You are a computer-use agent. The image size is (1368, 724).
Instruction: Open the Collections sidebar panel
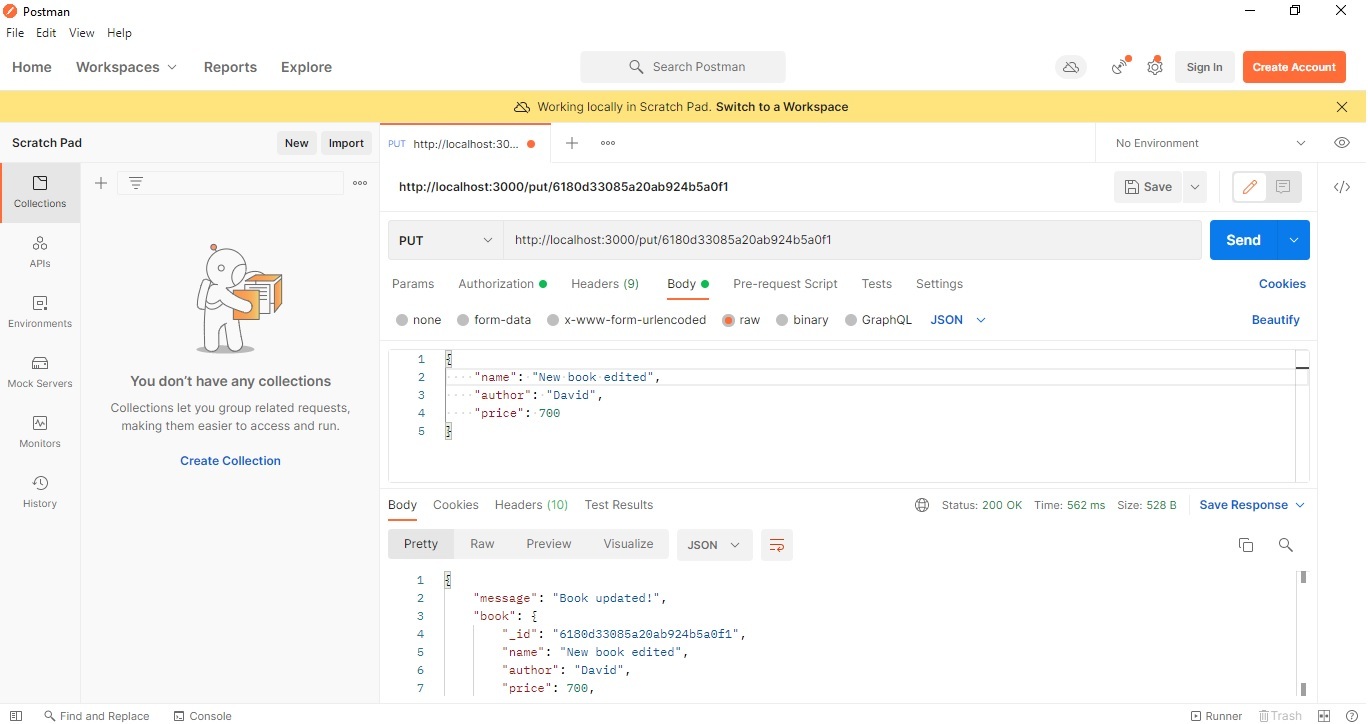[40, 191]
